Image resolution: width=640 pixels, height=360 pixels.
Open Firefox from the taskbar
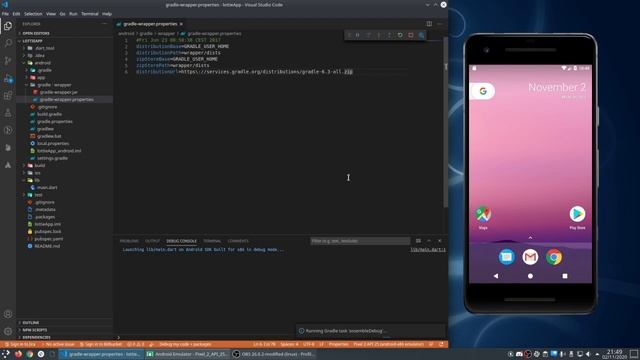pyautogui.click(x=18, y=354)
